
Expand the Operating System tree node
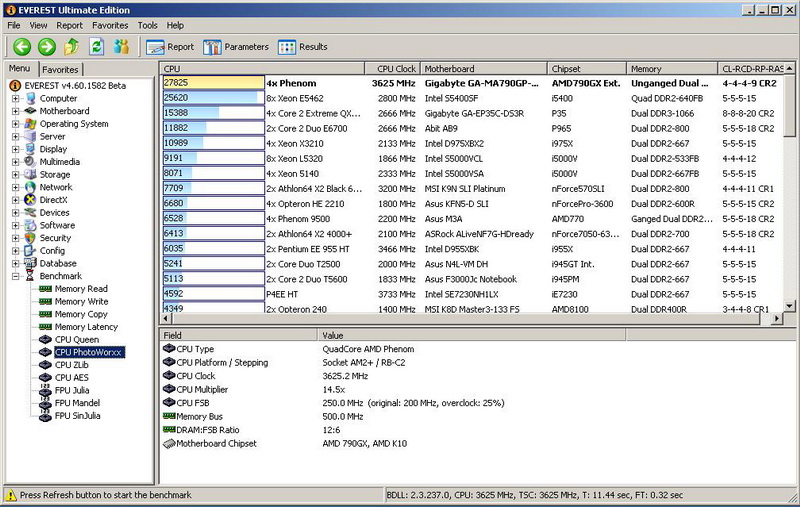click(16, 124)
